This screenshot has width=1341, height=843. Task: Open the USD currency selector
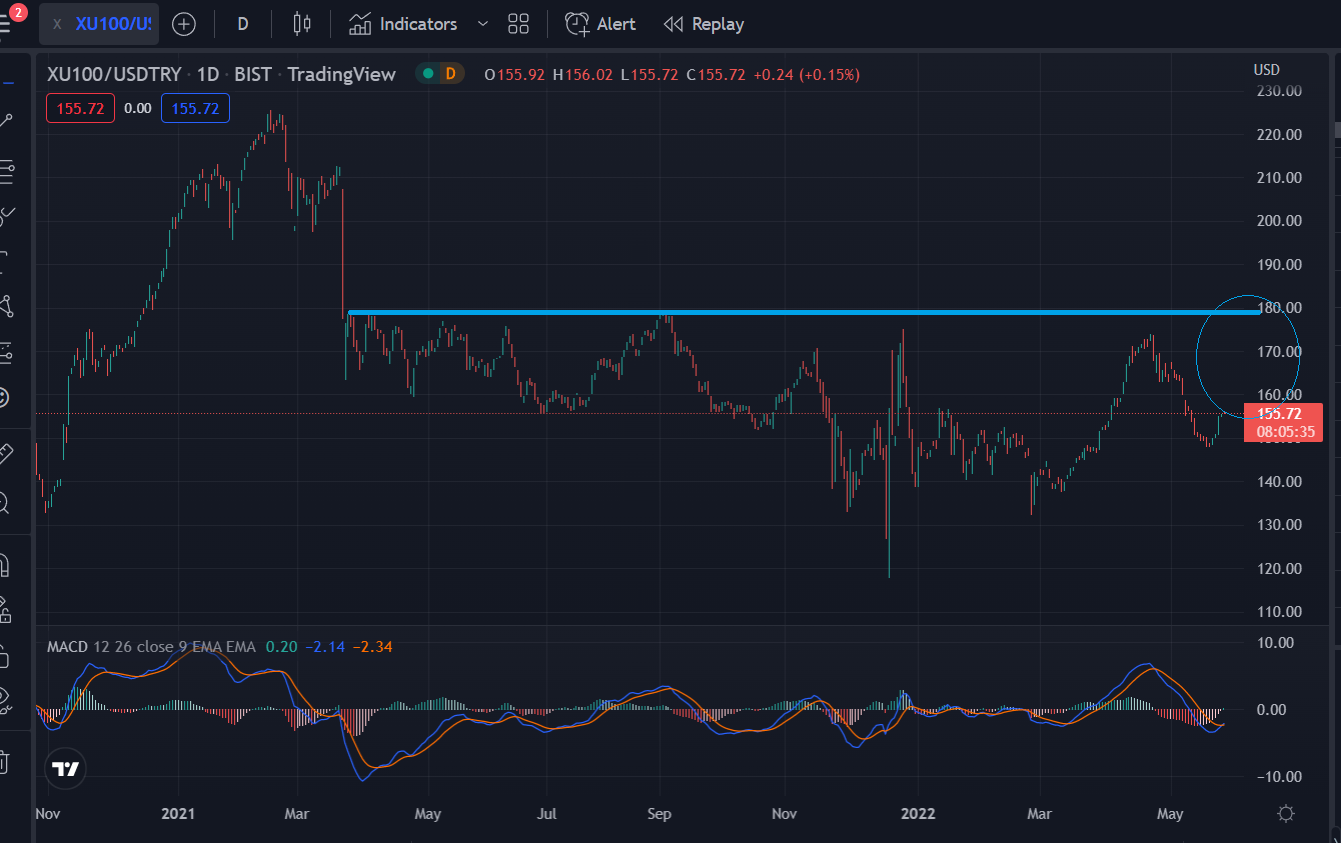[x=1267, y=69]
